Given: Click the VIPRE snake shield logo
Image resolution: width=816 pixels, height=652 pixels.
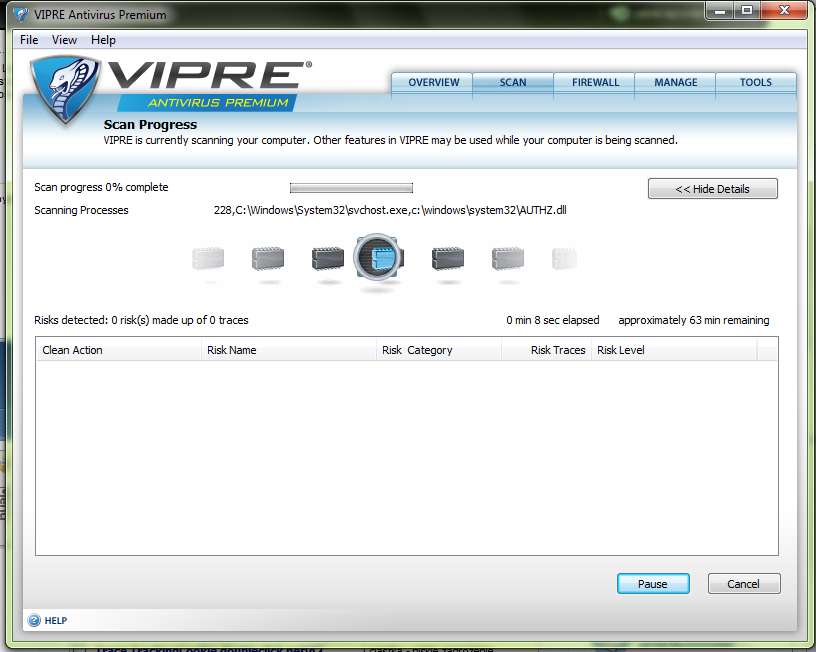Looking at the screenshot, I should click(65, 90).
